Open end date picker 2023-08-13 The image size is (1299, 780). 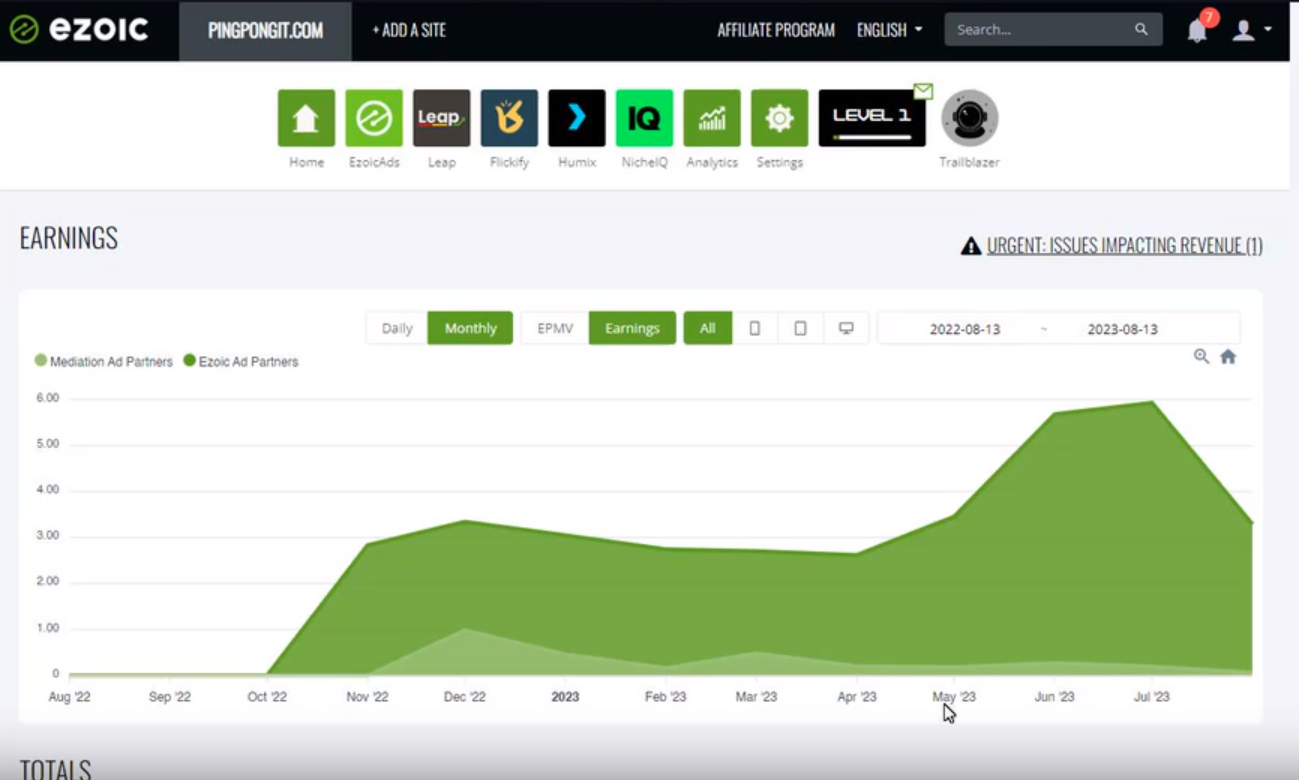tap(1123, 329)
